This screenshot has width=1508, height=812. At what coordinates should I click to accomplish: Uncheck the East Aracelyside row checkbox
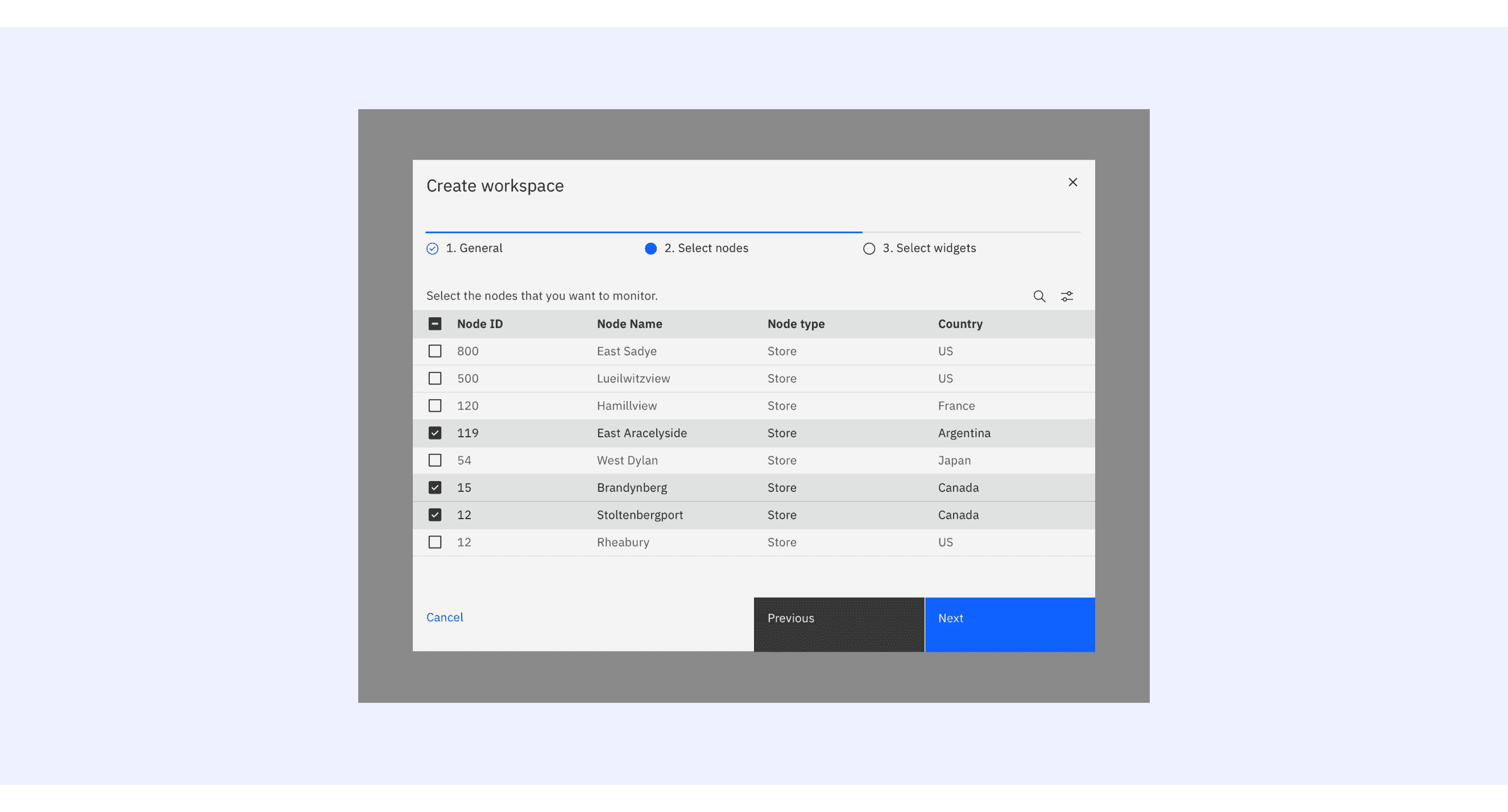click(434, 433)
